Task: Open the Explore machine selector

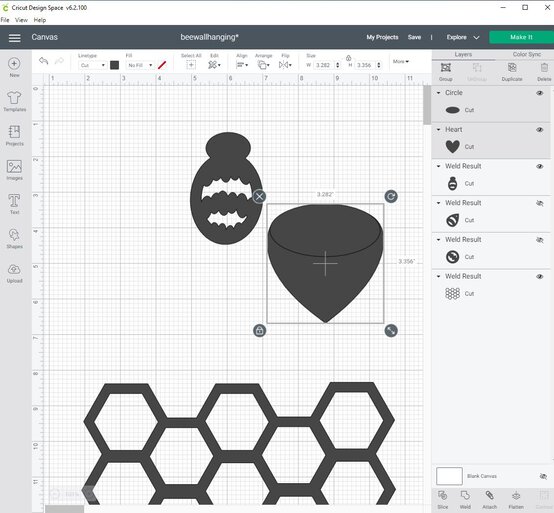Action: [x=463, y=37]
